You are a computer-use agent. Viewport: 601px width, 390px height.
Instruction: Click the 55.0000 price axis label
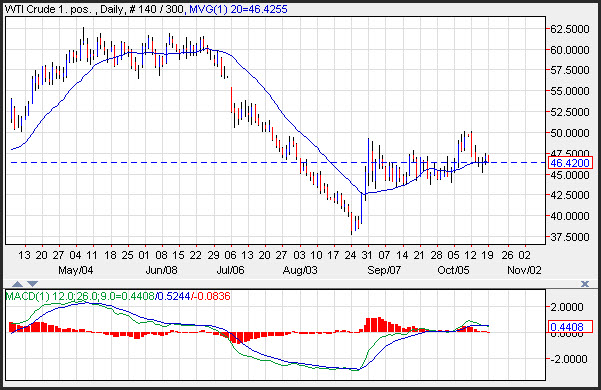click(570, 91)
